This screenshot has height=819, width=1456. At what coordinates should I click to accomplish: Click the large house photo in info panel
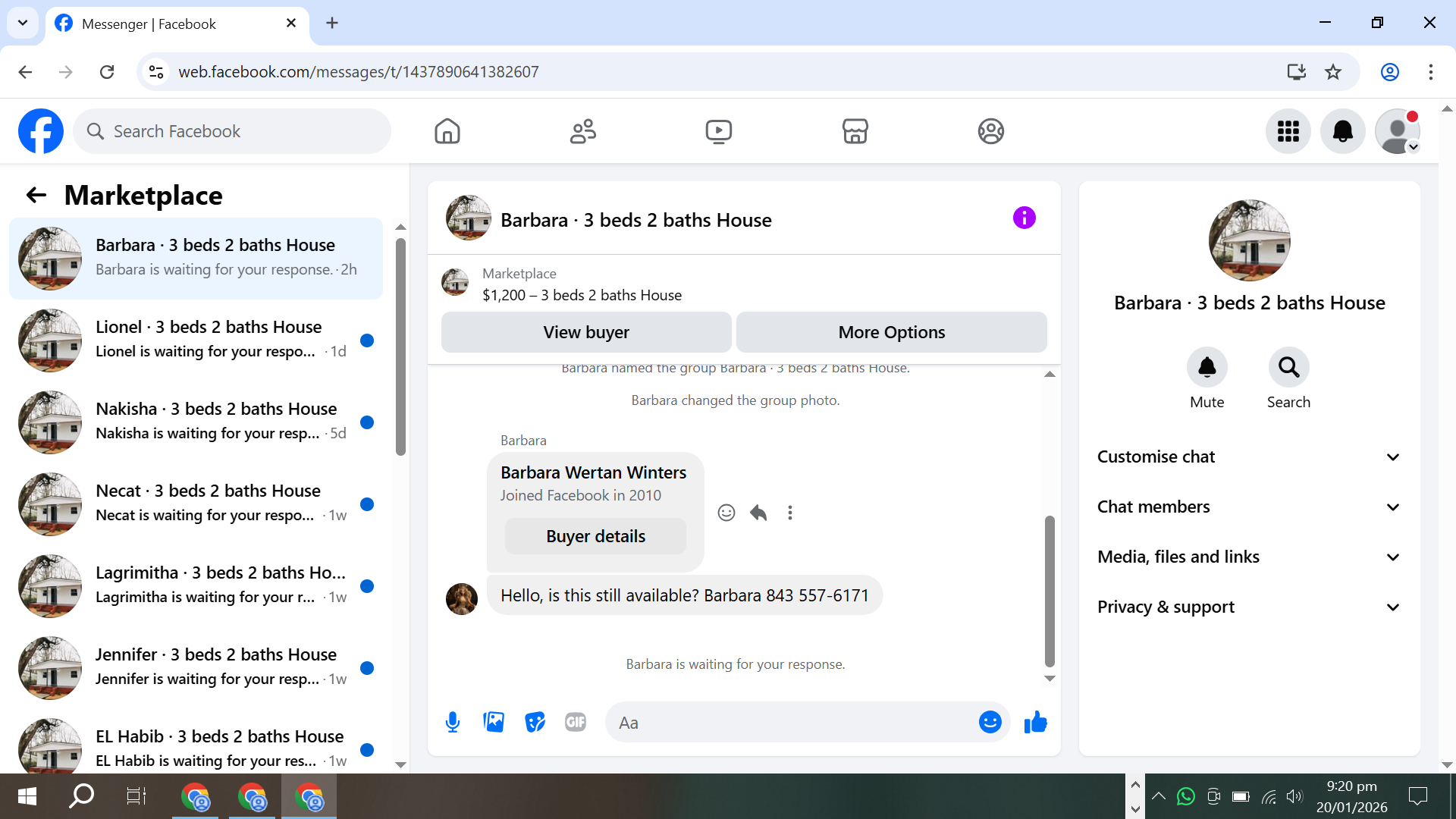[x=1249, y=240]
